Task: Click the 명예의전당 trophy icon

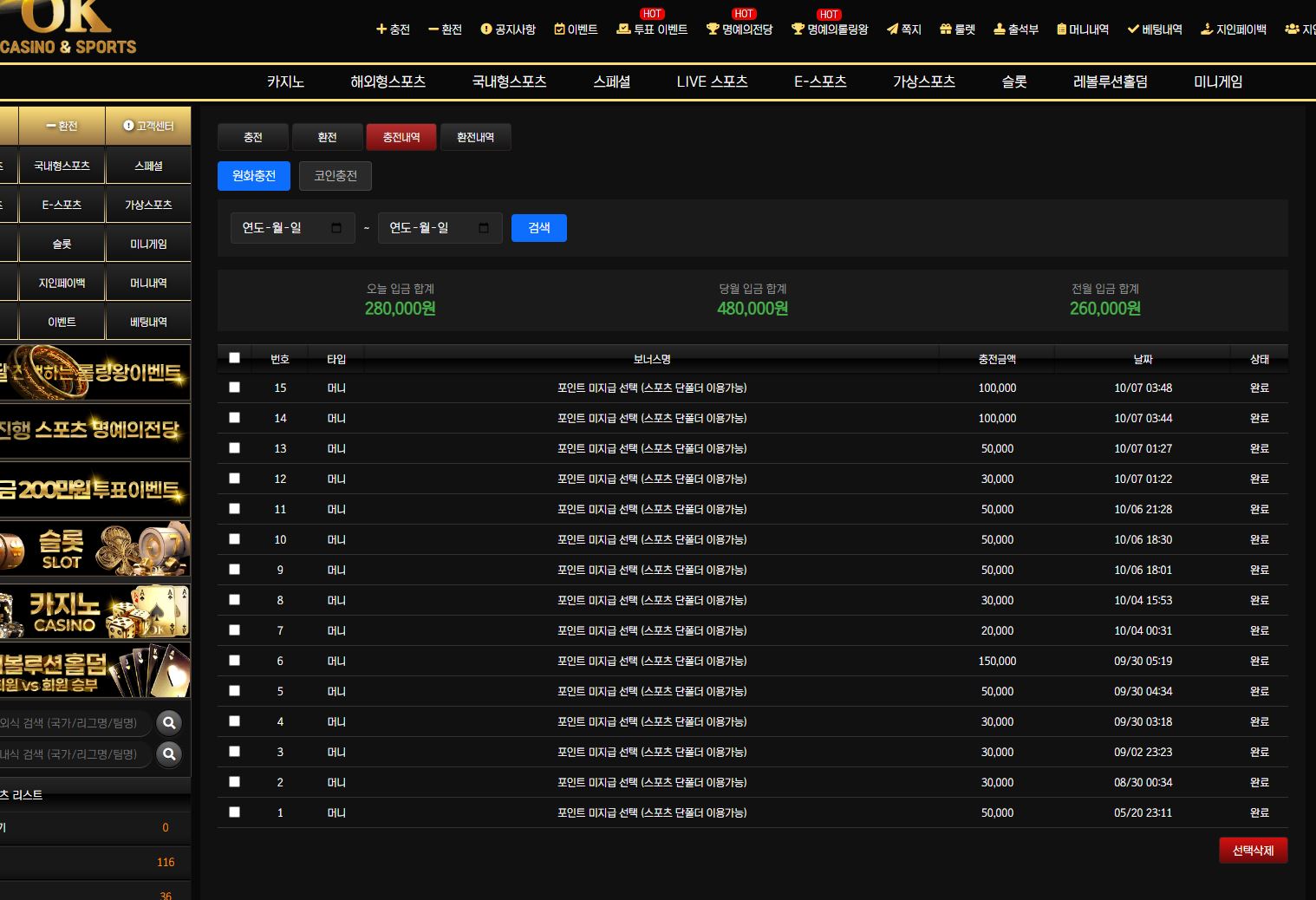Action: tap(713, 29)
